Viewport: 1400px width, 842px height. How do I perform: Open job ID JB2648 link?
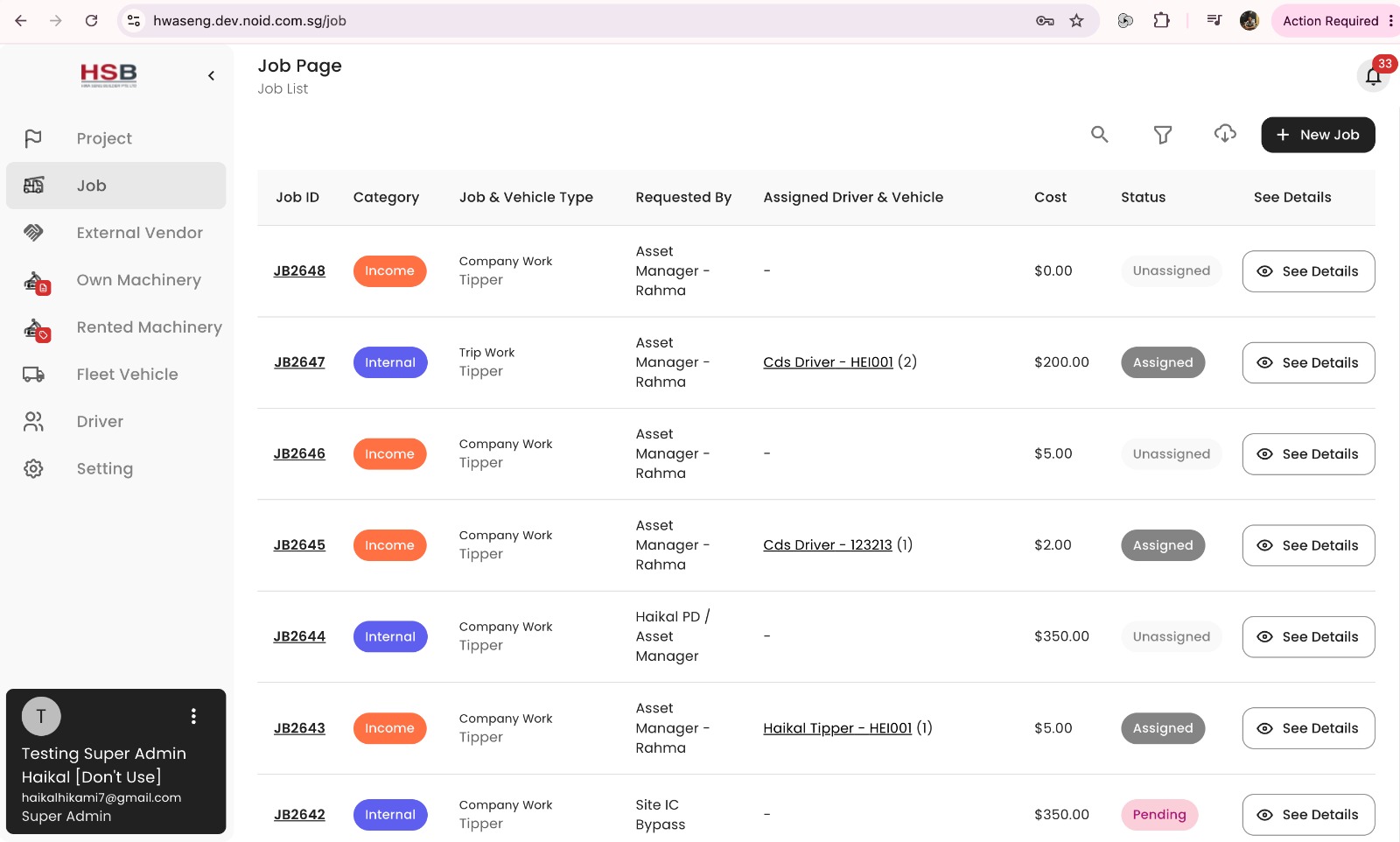(299, 271)
